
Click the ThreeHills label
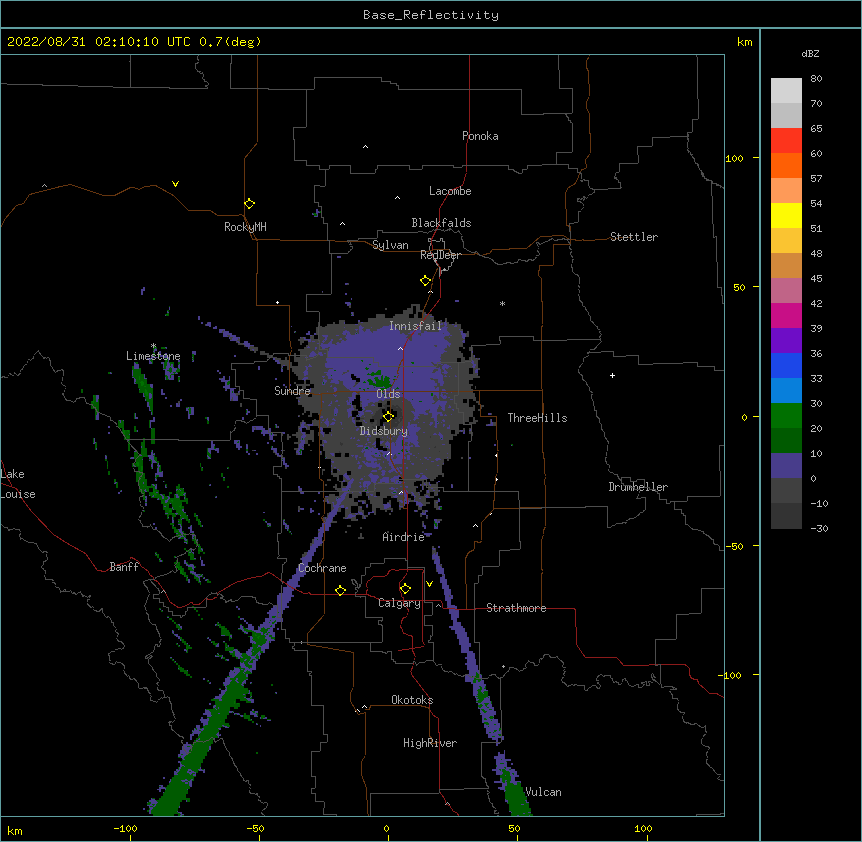(x=537, y=418)
